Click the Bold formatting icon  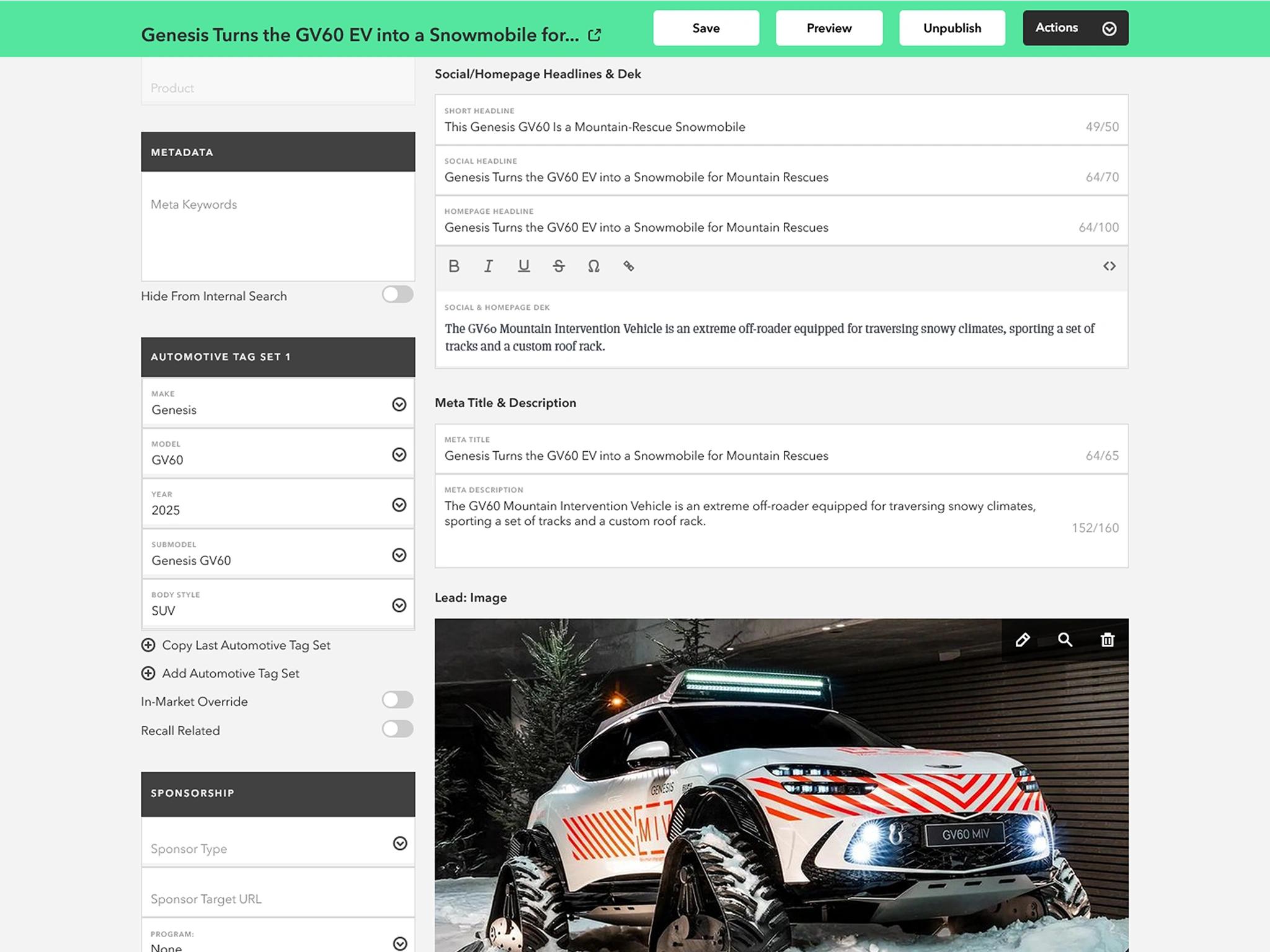(x=454, y=266)
